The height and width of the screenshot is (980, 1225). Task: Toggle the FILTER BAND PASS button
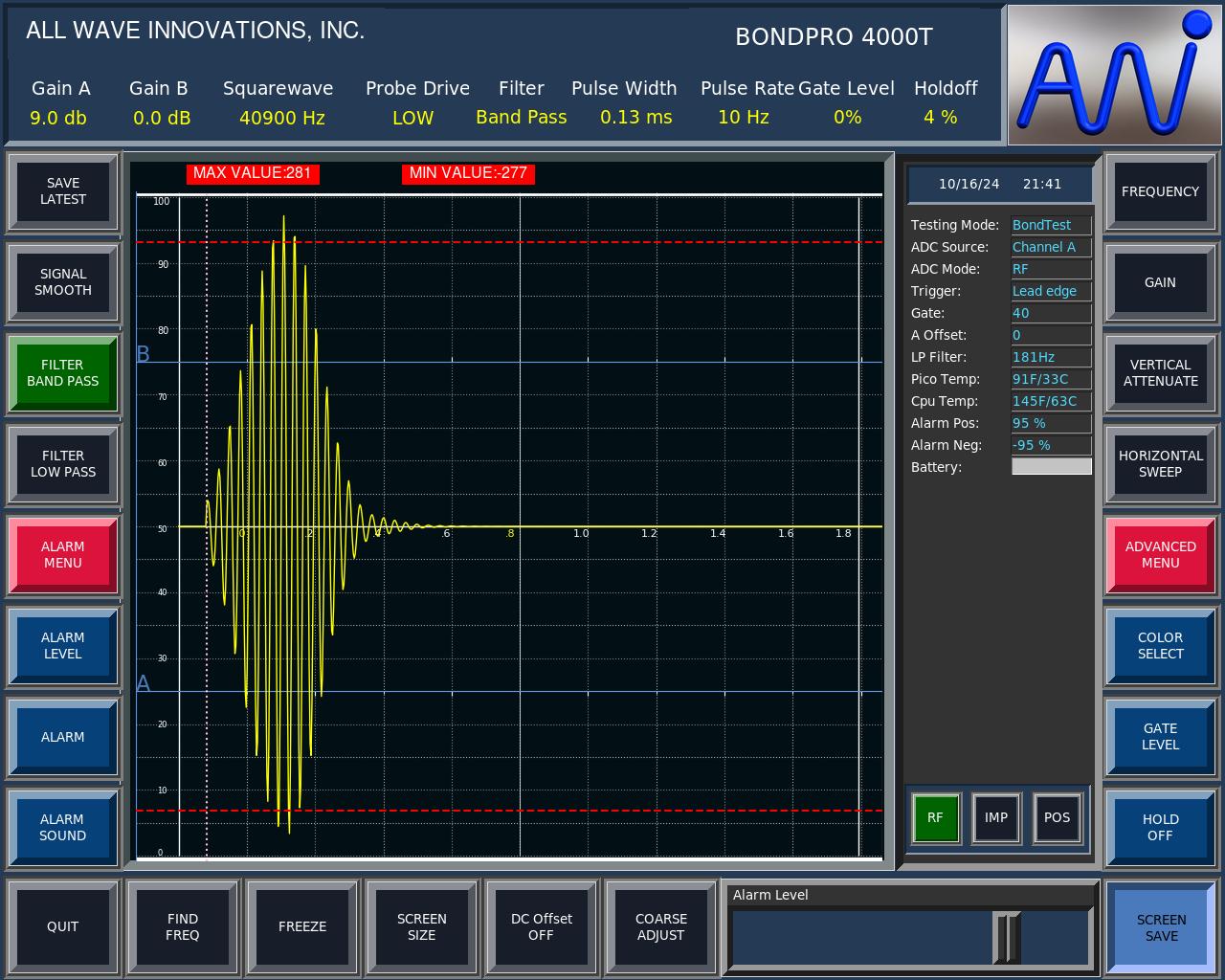63,373
